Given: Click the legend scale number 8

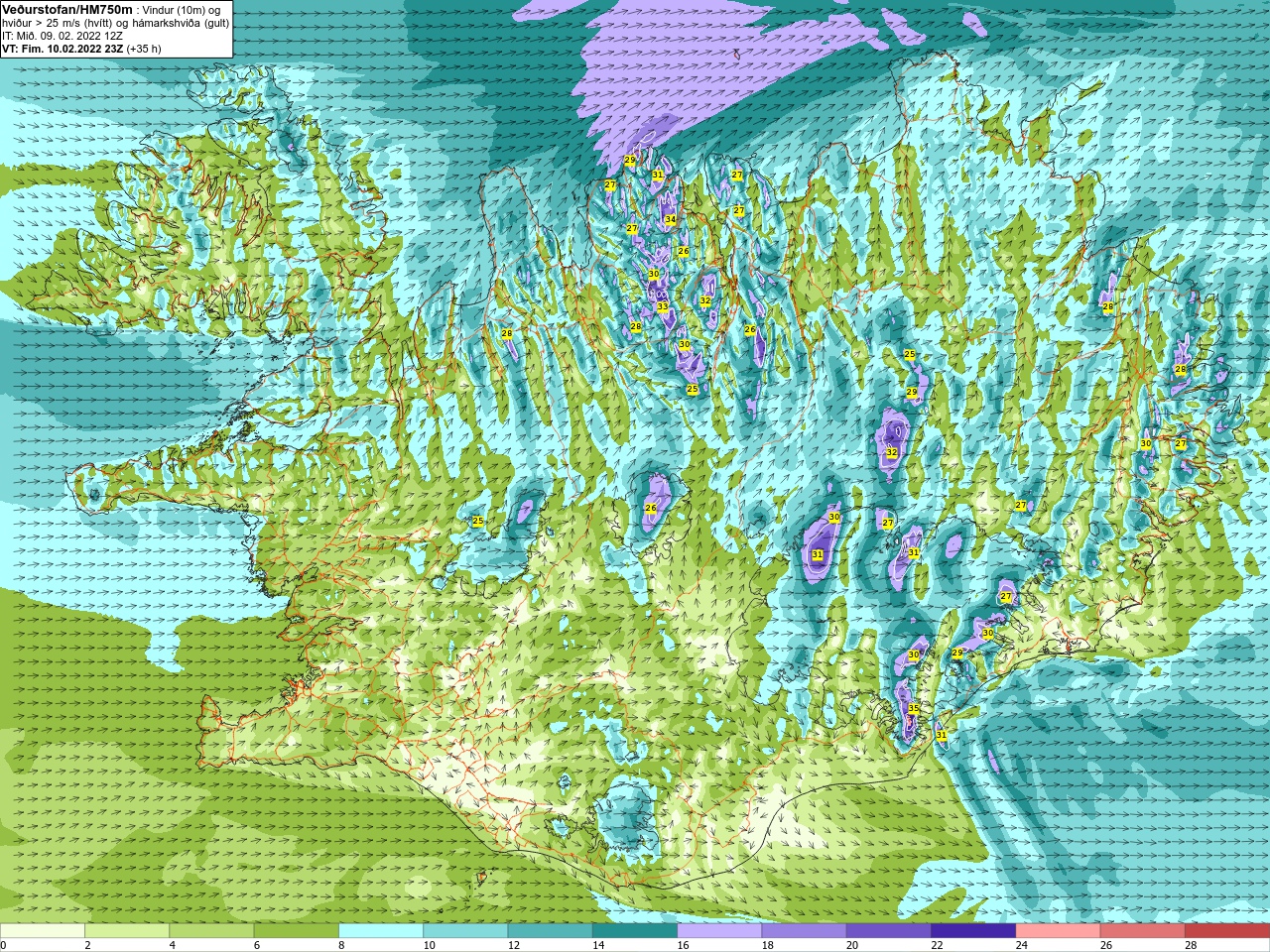Looking at the screenshot, I should coord(342,945).
